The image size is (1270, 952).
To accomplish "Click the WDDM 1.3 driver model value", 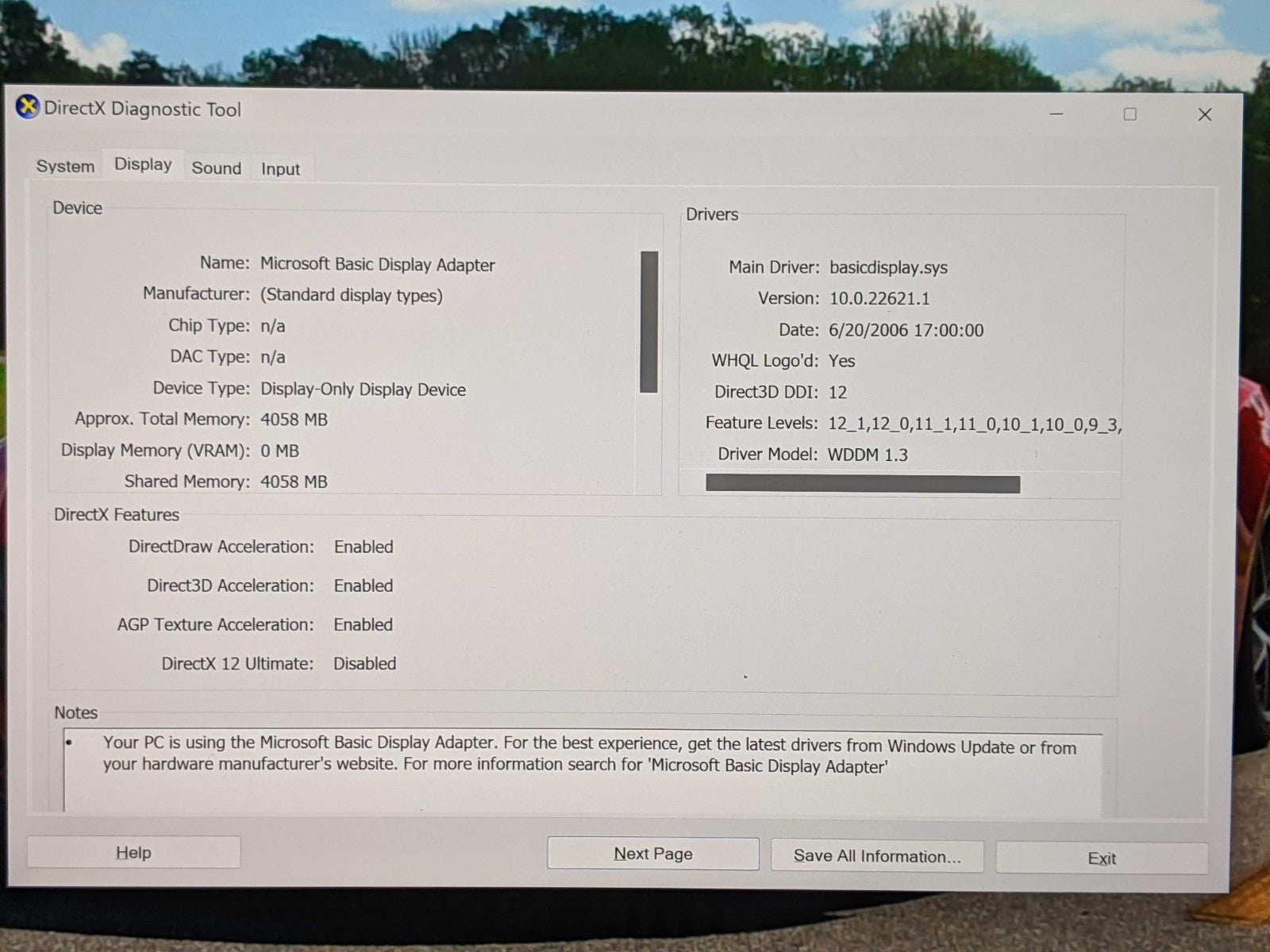I will coord(868,455).
